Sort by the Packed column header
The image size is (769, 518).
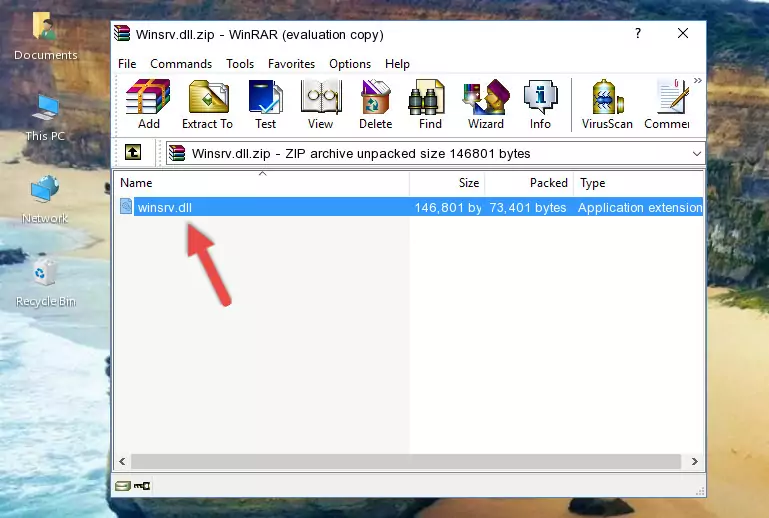529,183
